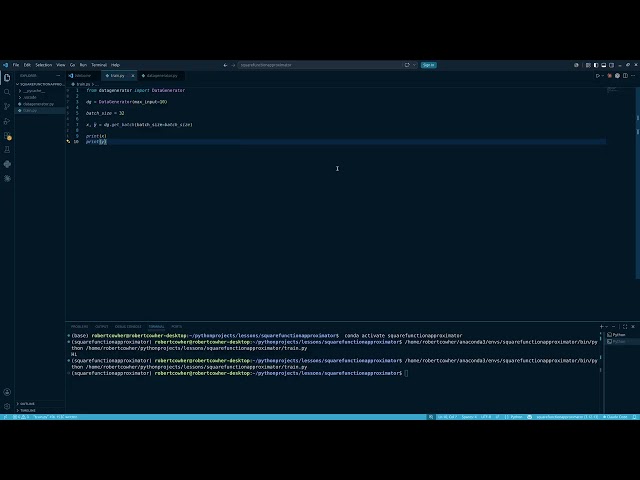Open the Terminal menu
640x480 pixels.
(99, 65)
